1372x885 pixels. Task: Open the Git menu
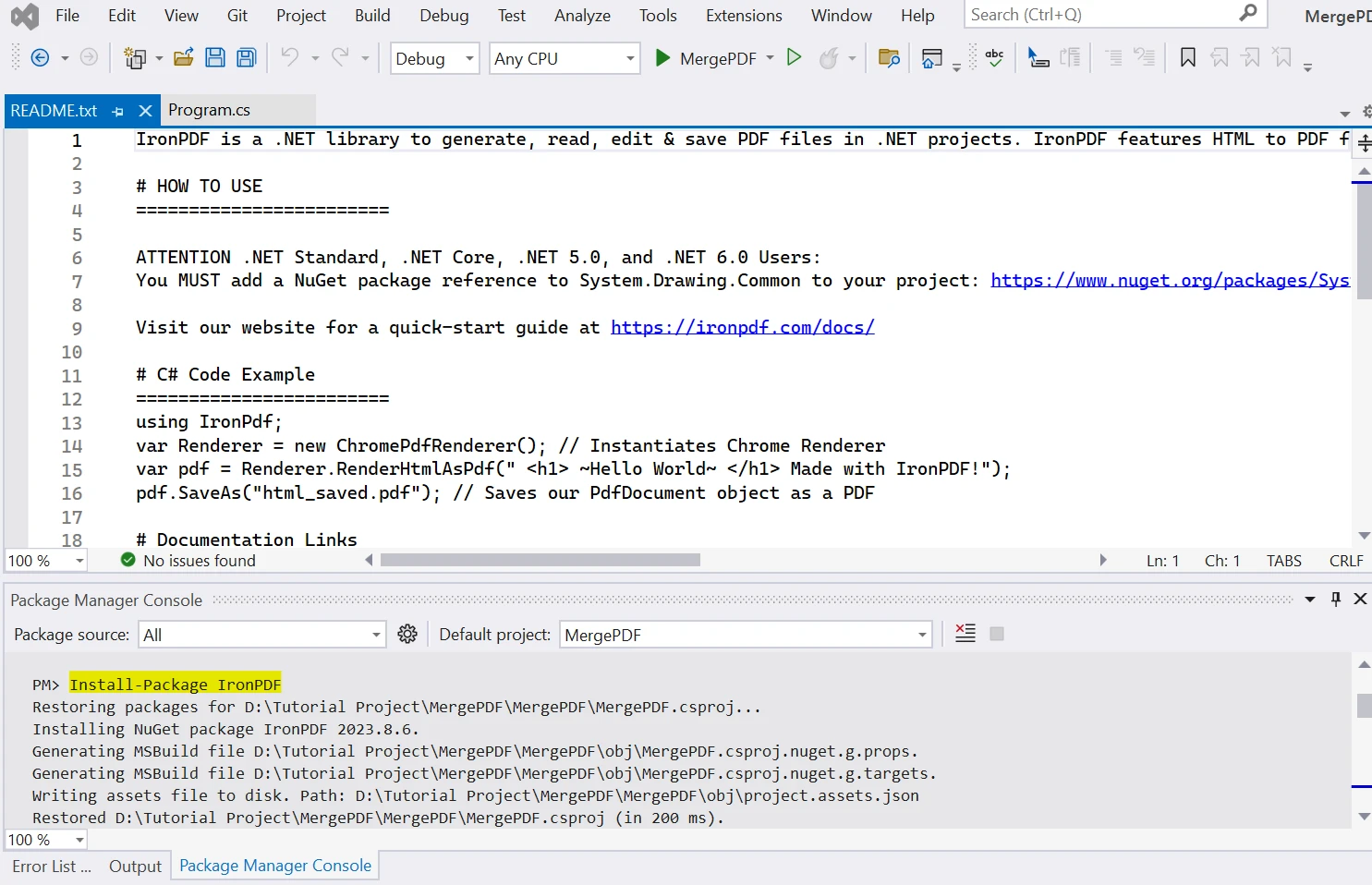[x=237, y=16]
